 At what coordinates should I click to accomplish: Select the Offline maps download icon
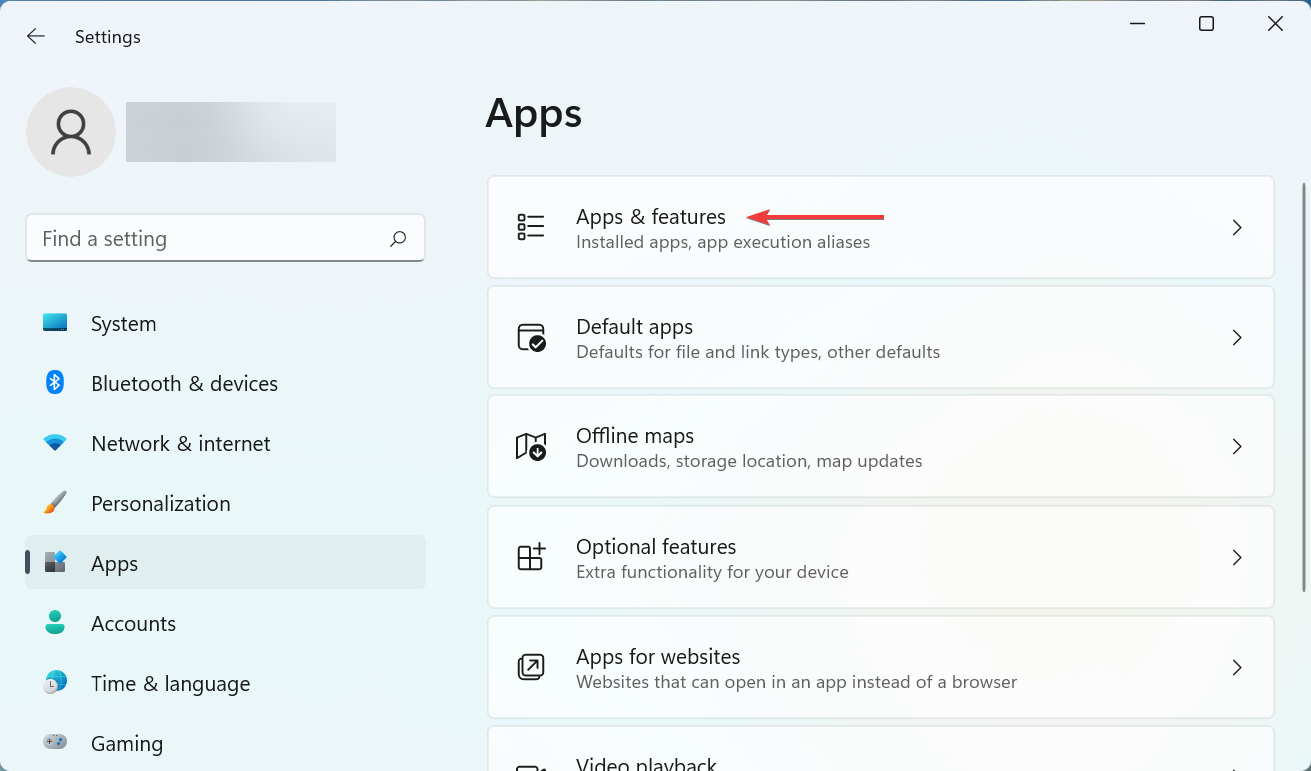[532, 446]
